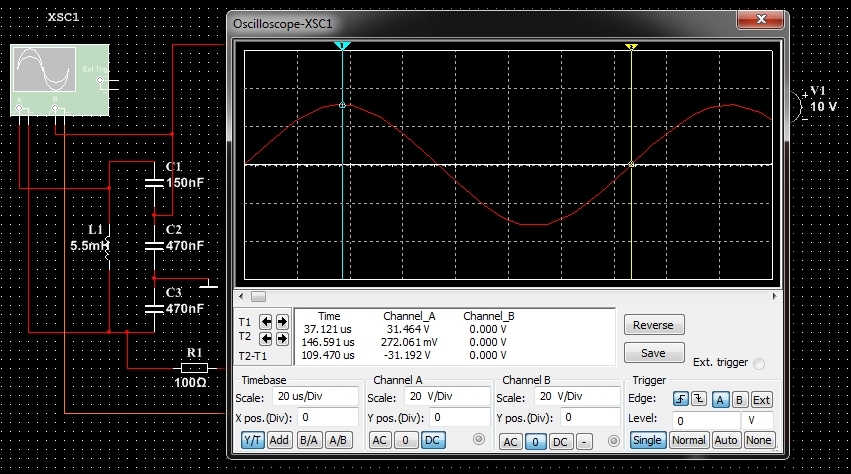Move cursor T2 left with arrow

[x=266, y=339]
